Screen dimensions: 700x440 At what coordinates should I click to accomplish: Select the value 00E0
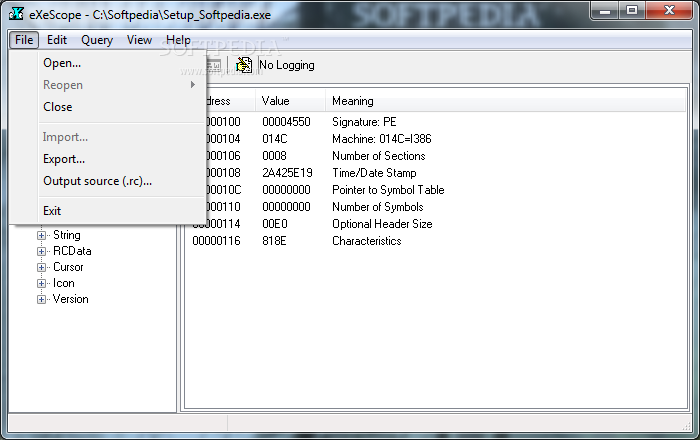click(x=275, y=224)
